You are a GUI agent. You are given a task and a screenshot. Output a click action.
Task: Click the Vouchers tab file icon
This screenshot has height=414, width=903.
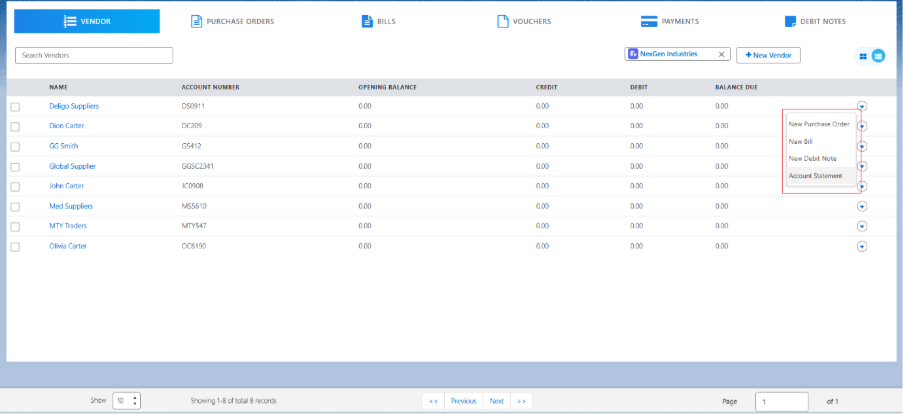[503, 21]
